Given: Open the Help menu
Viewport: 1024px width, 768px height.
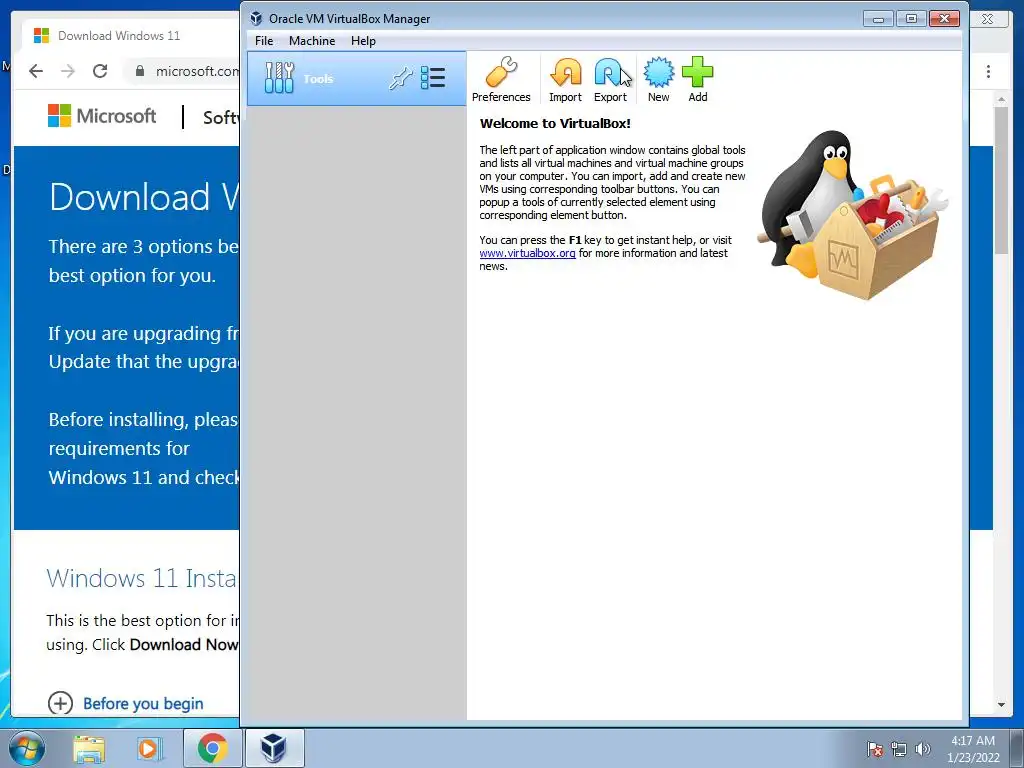Looking at the screenshot, I should click(x=363, y=40).
